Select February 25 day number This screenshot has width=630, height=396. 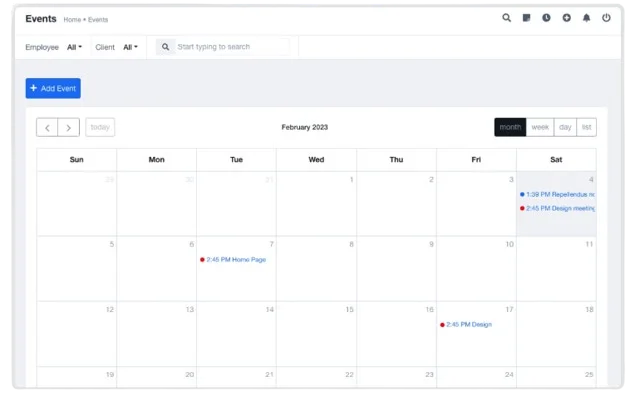(589, 375)
